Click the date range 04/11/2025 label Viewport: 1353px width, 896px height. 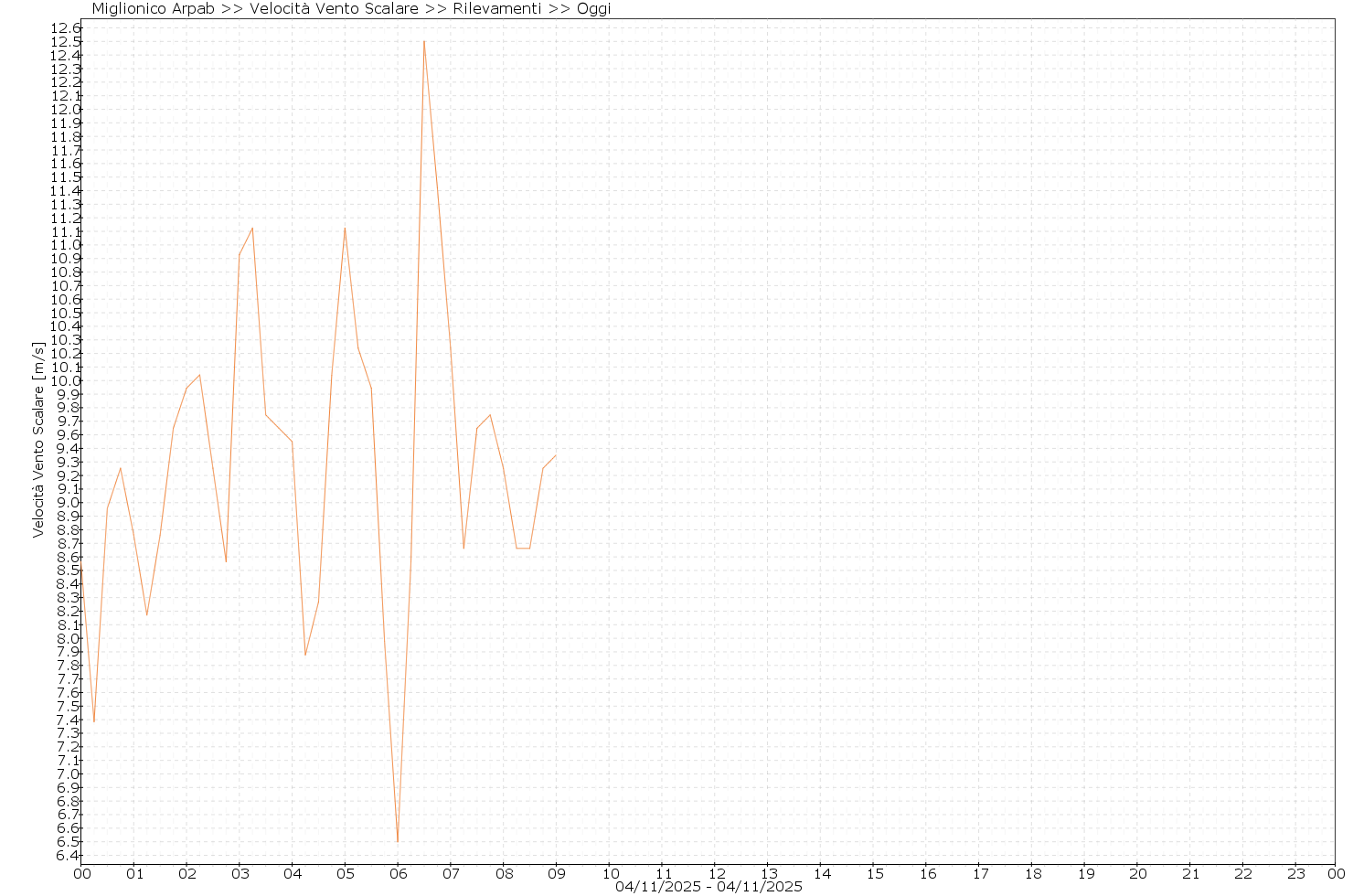708,887
